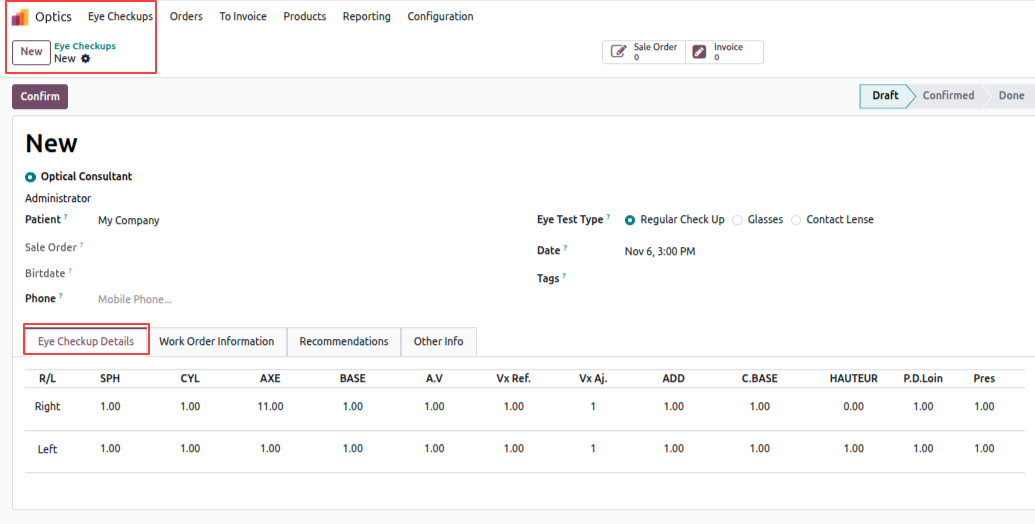Click the Invoice pencil icon

pyautogui.click(x=700, y=52)
